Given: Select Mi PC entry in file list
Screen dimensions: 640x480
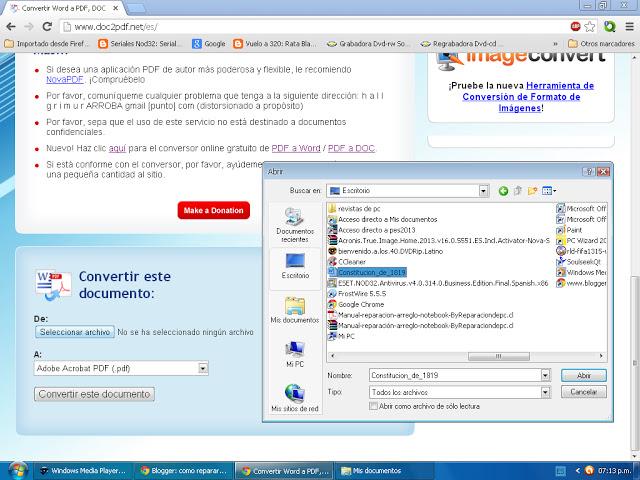Looking at the screenshot, I should pyautogui.click(x=341, y=336).
